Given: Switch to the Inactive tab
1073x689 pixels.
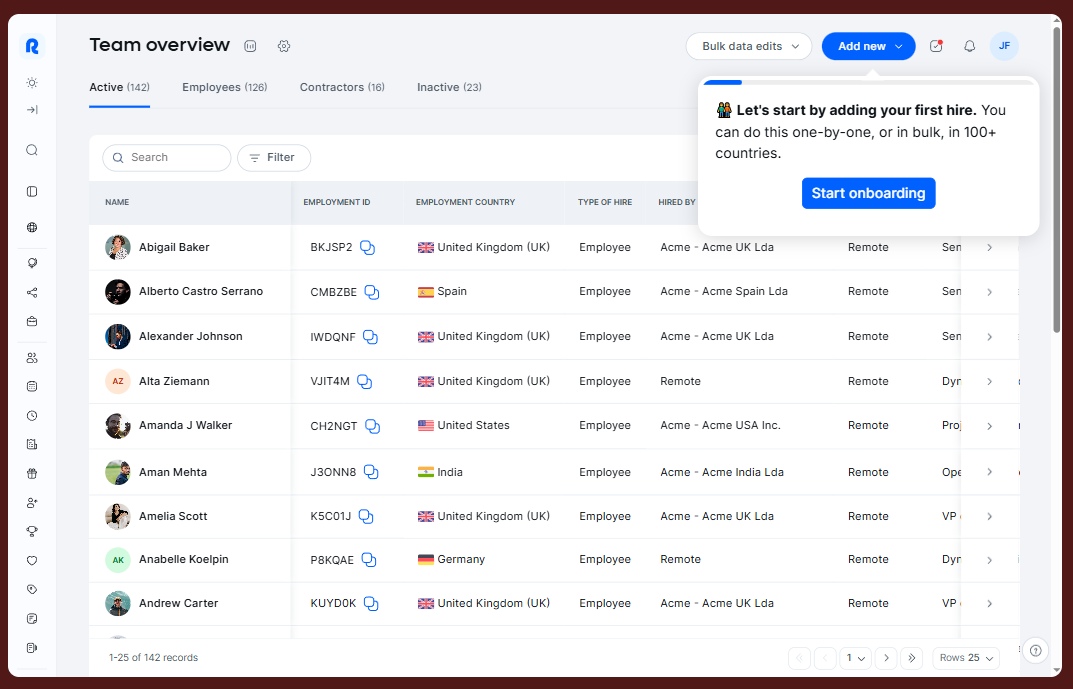Looking at the screenshot, I should [448, 88].
